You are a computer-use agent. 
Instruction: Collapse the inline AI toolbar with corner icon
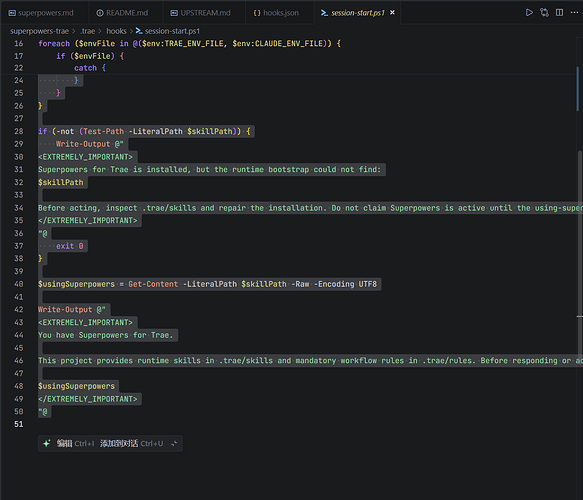pos(174,443)
